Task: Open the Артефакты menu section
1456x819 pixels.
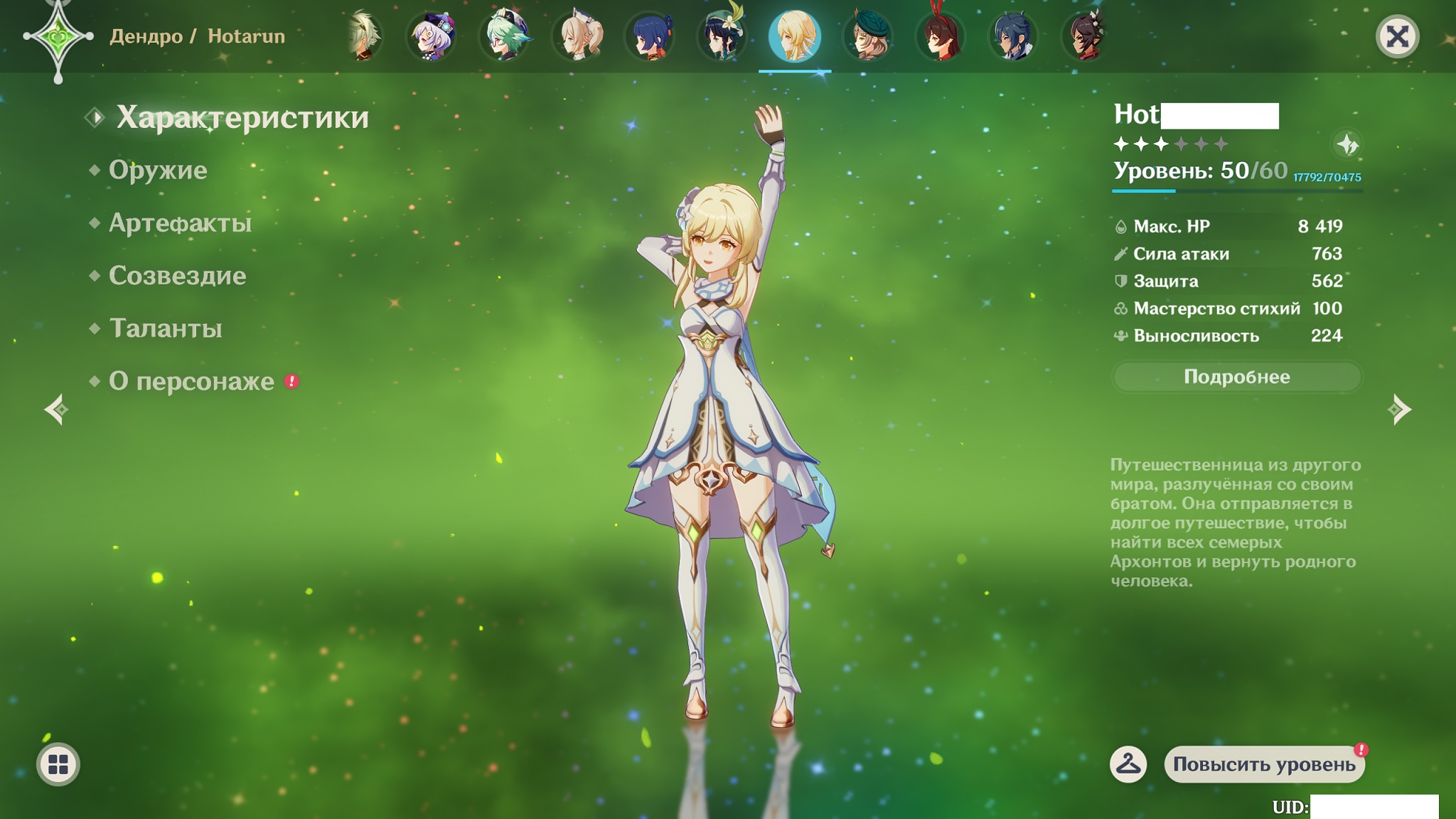Action: click(180, 223)
